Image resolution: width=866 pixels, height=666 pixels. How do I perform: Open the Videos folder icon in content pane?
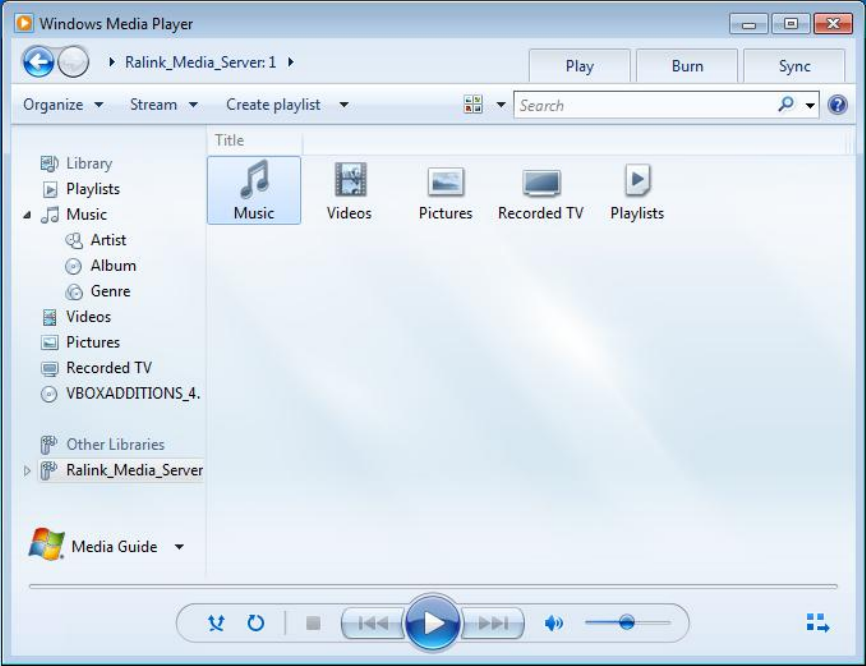pyautogui.click(x=350, y=190)
